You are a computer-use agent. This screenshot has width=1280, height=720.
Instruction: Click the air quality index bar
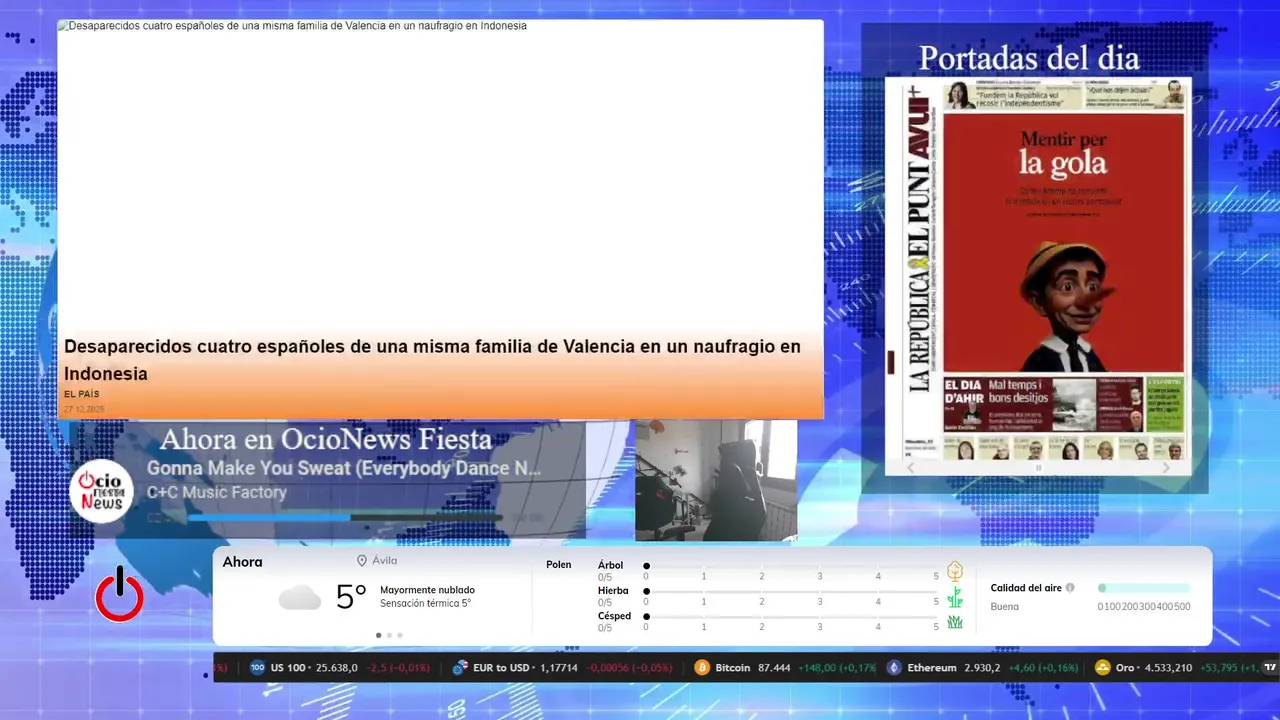click(x=1144, y=588)
